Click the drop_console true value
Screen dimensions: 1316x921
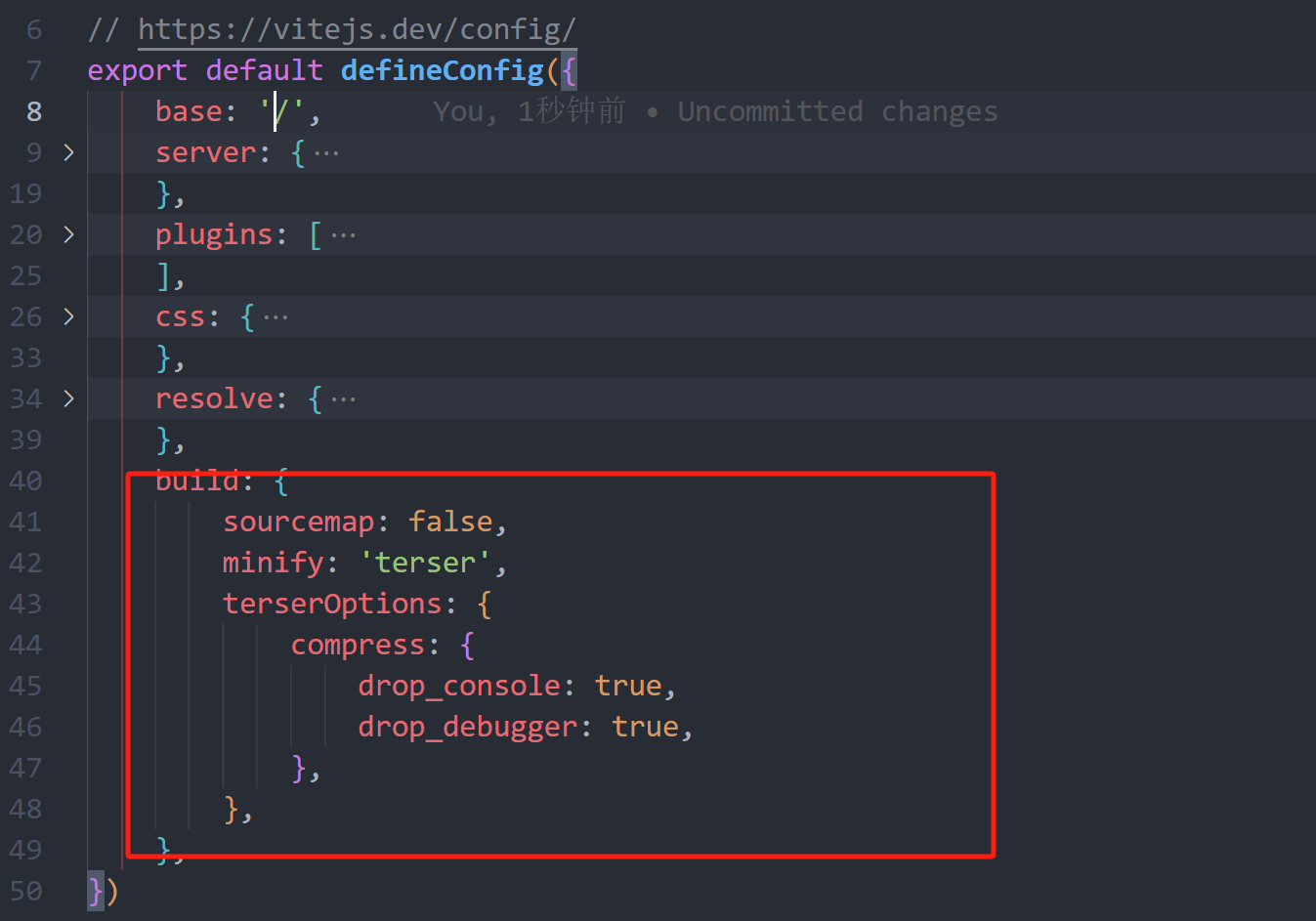[629, 685]
